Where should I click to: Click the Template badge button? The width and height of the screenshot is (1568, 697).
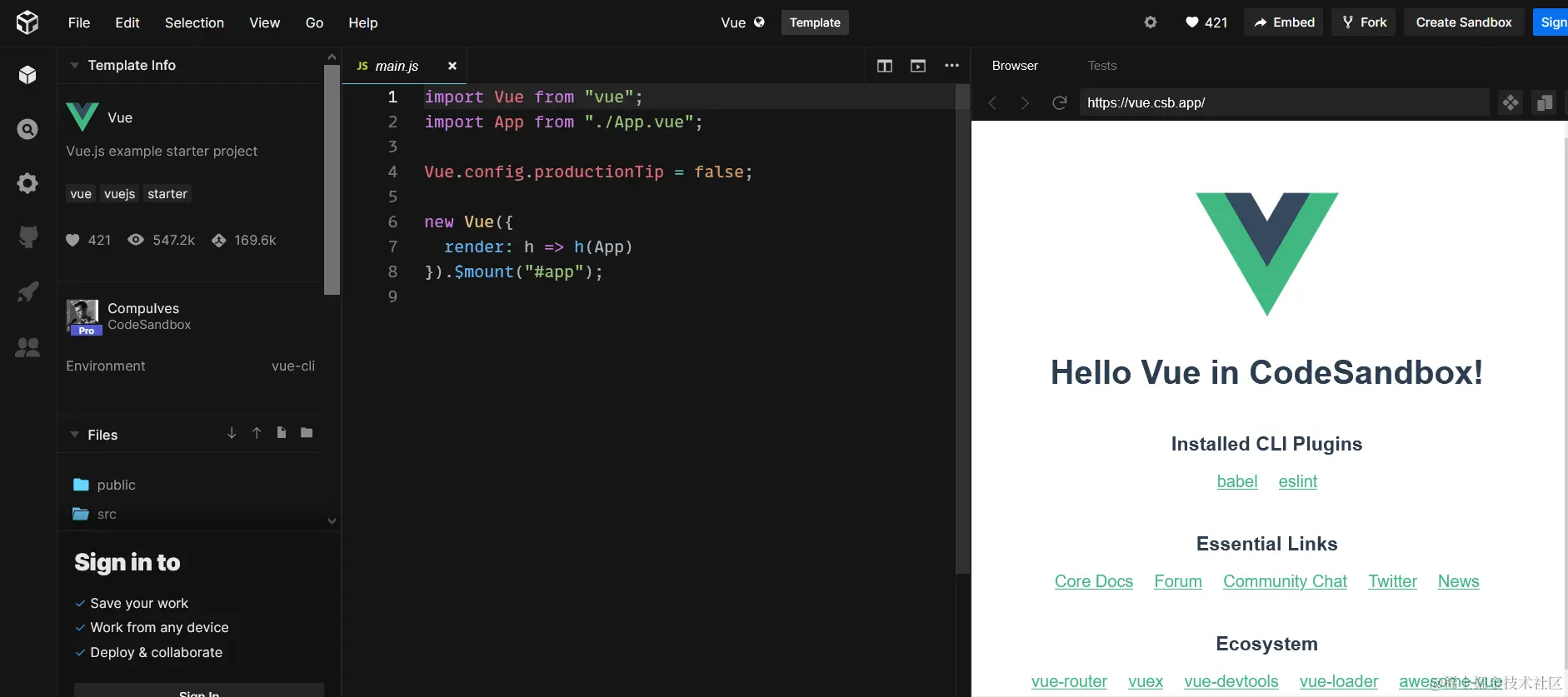click(815, 22)
